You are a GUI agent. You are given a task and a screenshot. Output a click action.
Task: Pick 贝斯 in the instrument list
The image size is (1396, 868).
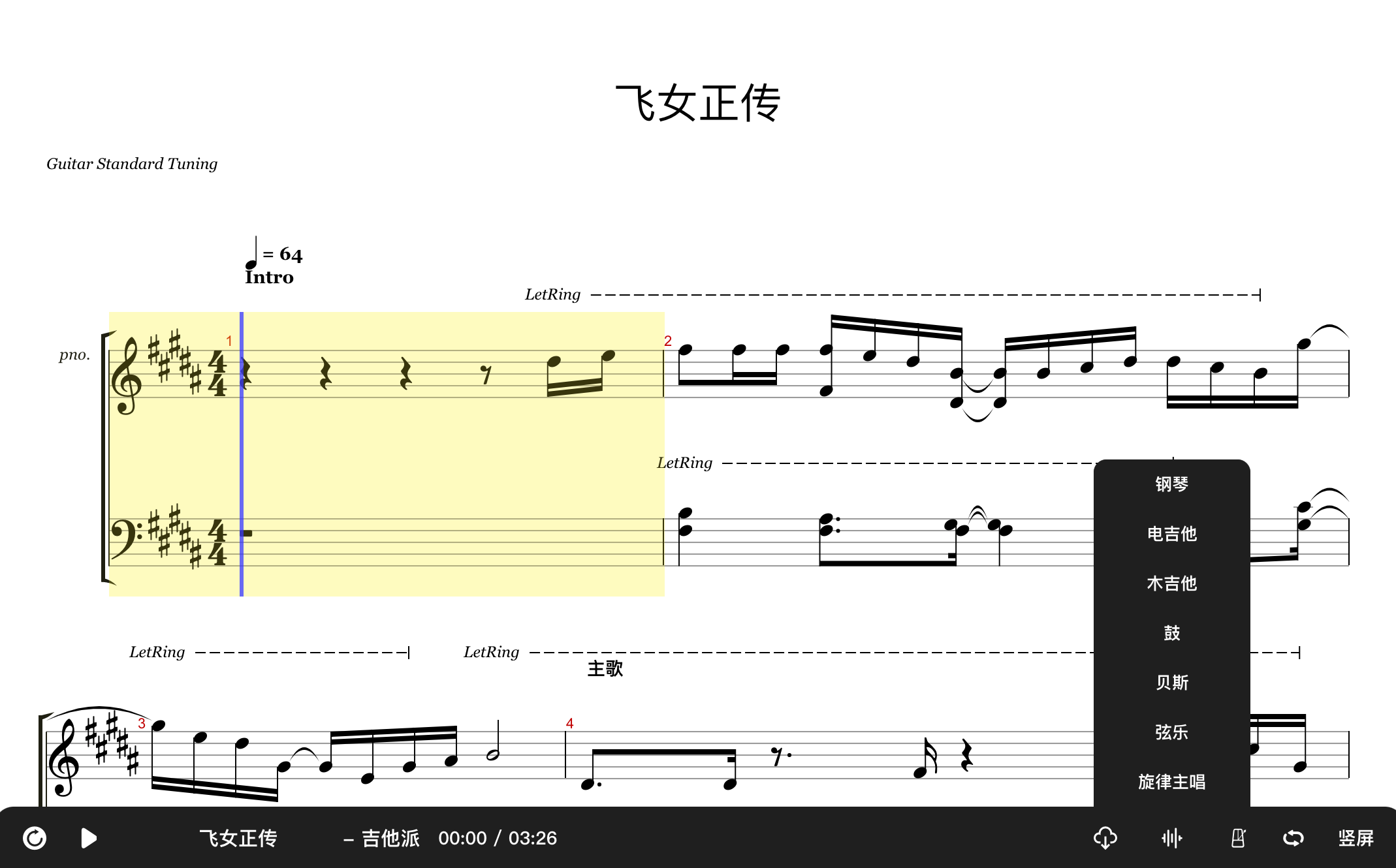[1172, 683]
